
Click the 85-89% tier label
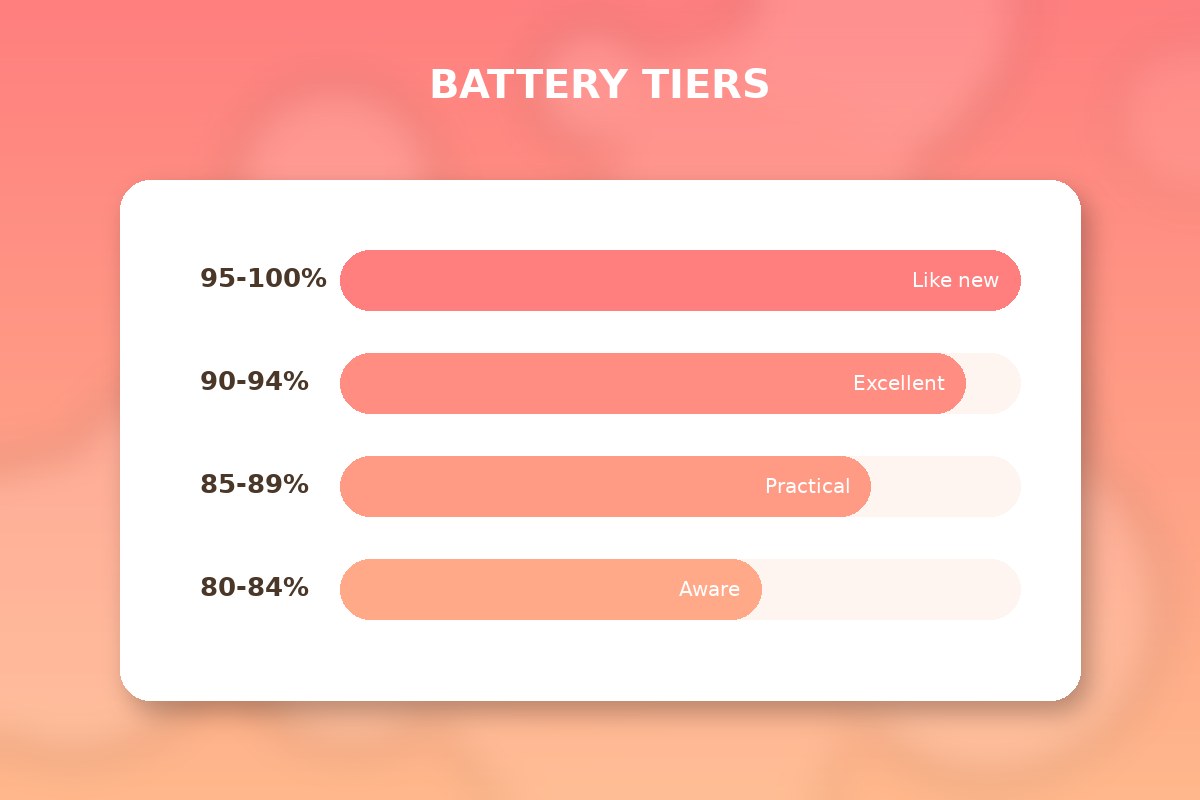254,485
